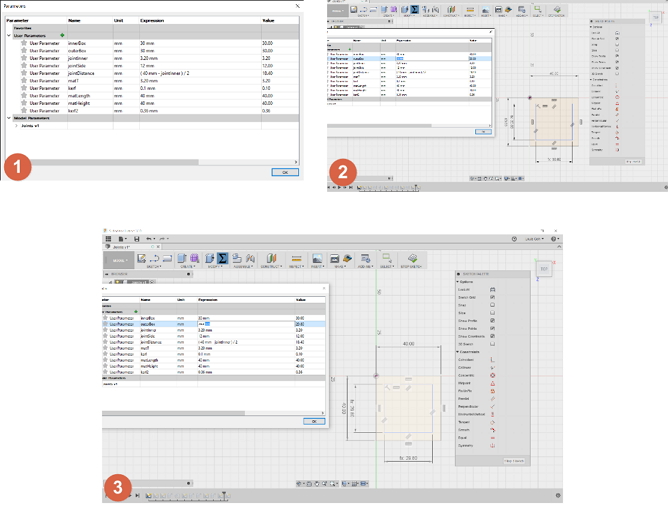
Task: Expand Joints v1 node in top-left dialog
Action: pos(16,126)
